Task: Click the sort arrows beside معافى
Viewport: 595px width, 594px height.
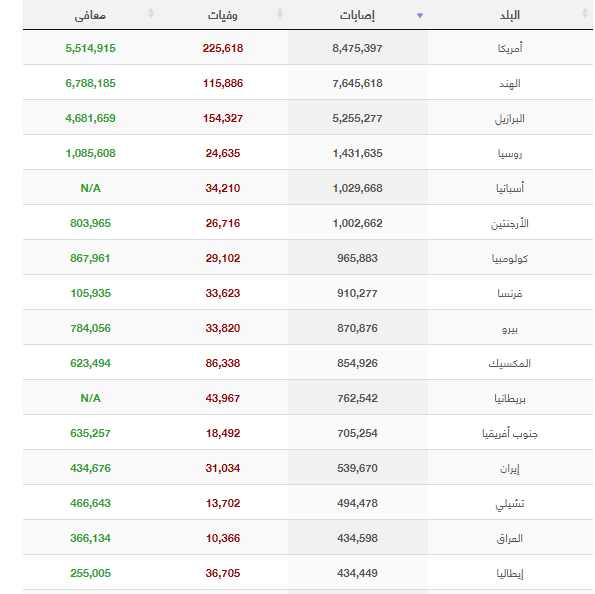Action: point(151,13)
